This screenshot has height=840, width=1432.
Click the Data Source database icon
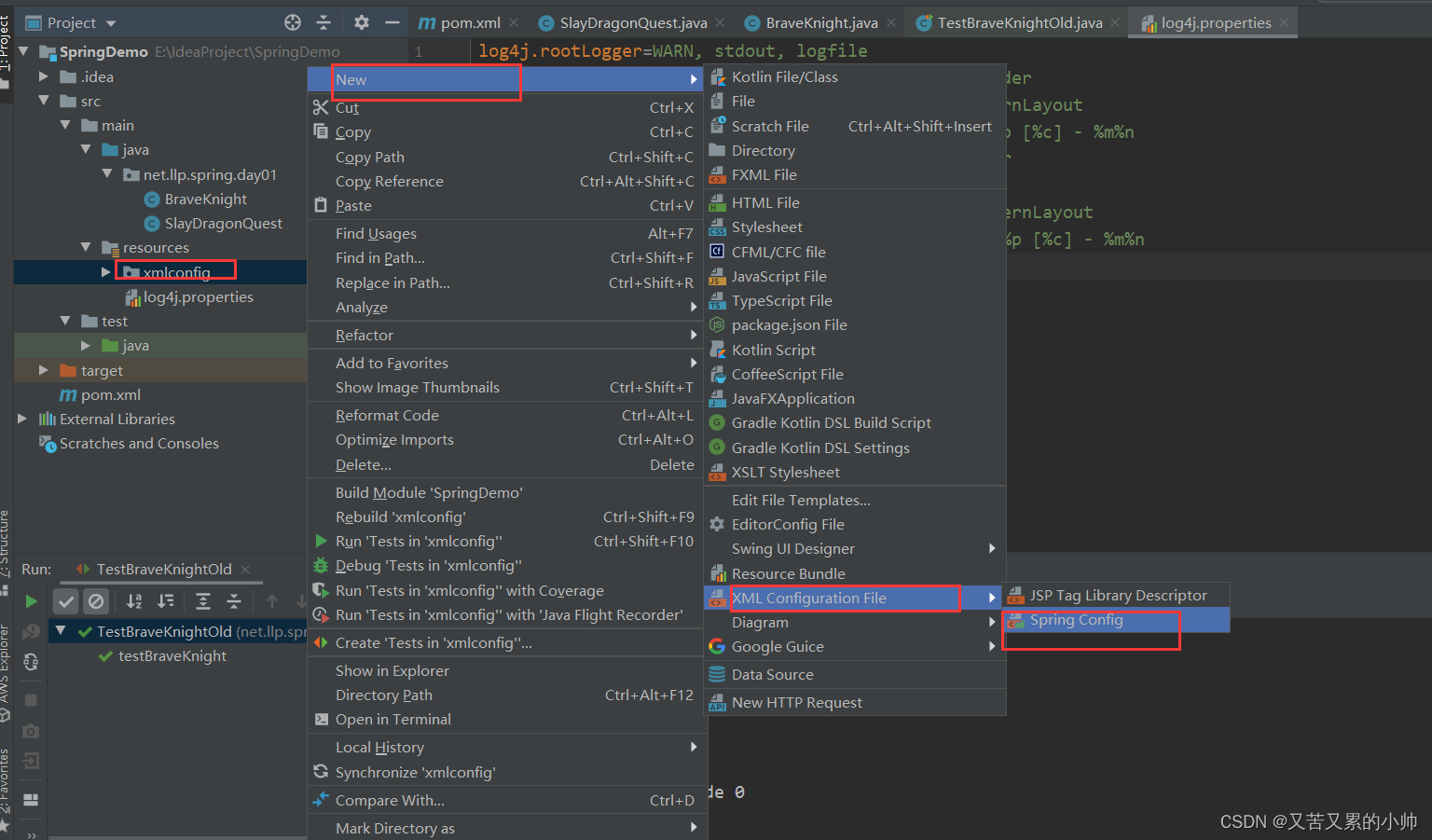coord(717,674)
